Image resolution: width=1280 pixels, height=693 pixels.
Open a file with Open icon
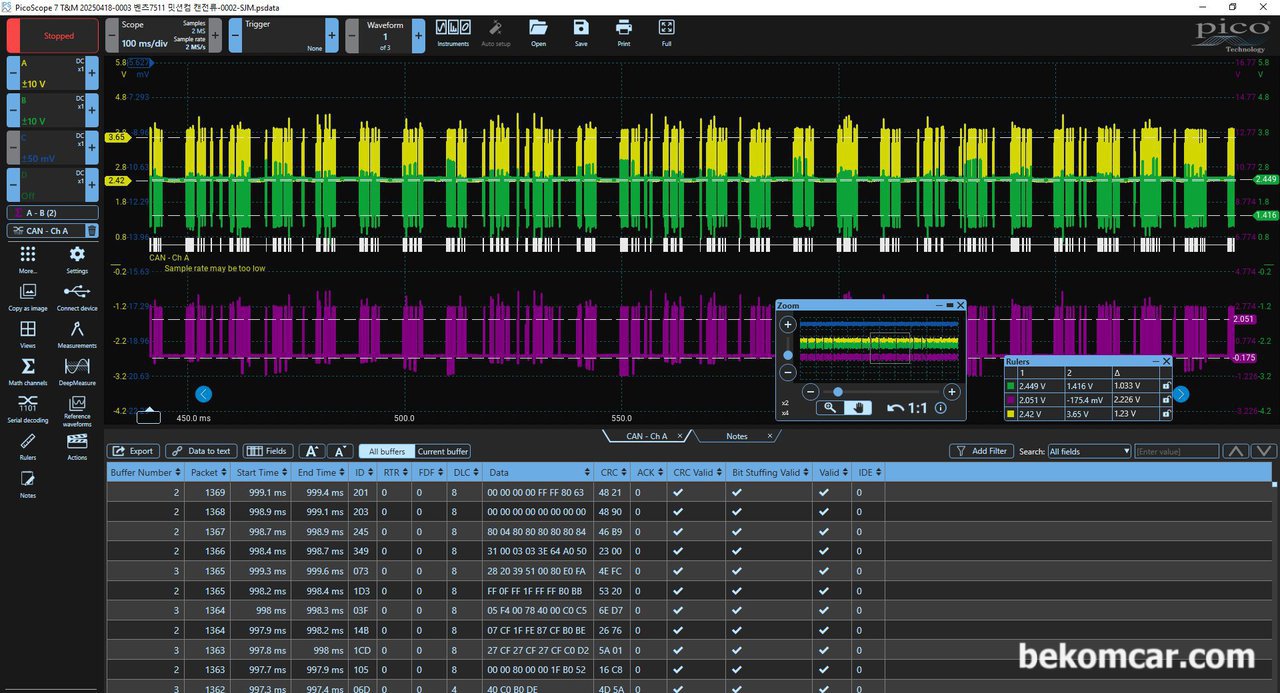point(538,28)
